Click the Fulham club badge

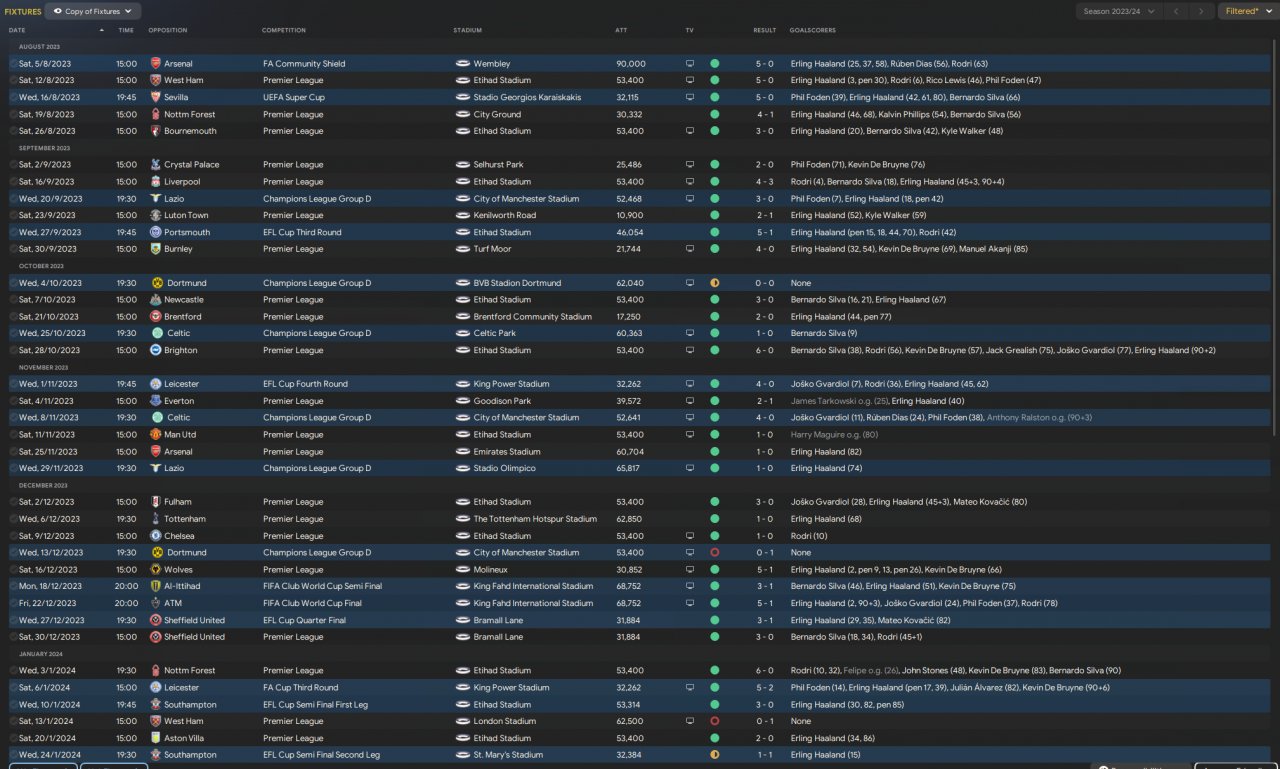155,502
